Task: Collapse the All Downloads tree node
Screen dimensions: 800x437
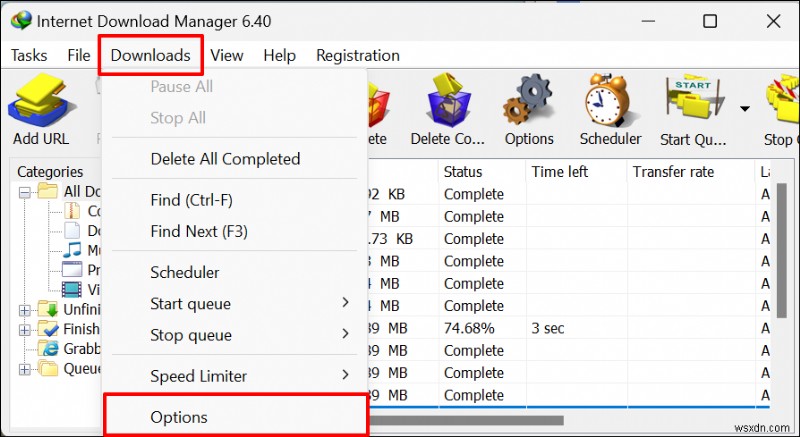Action: pyautogui.click(x=24, y=193)
